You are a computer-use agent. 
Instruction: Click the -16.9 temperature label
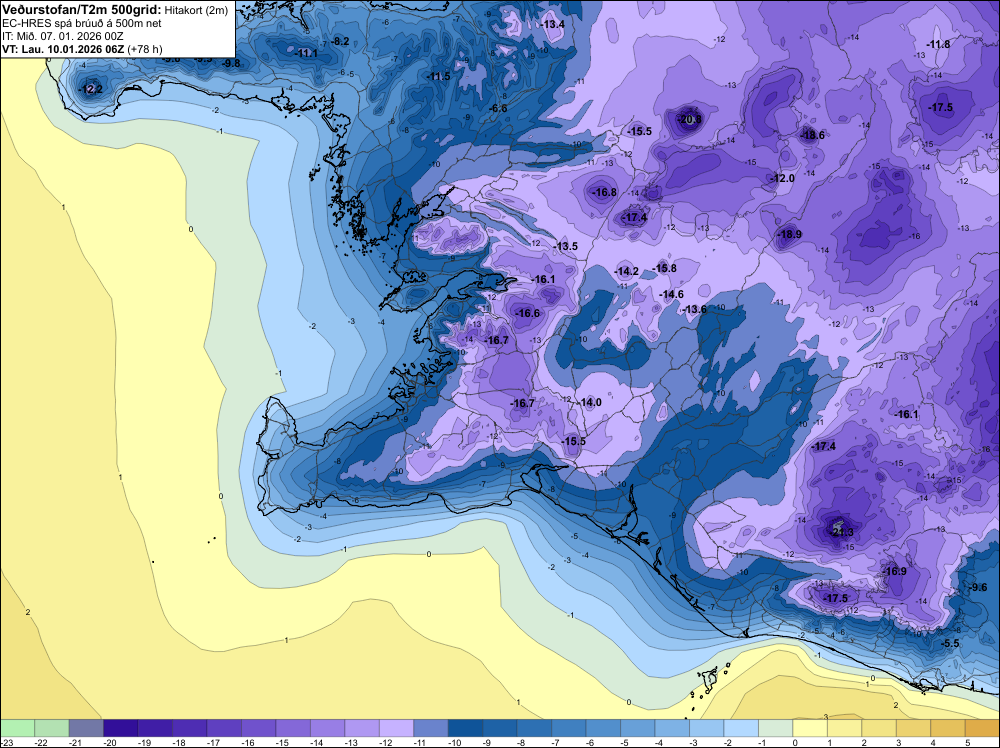[895, 571]
